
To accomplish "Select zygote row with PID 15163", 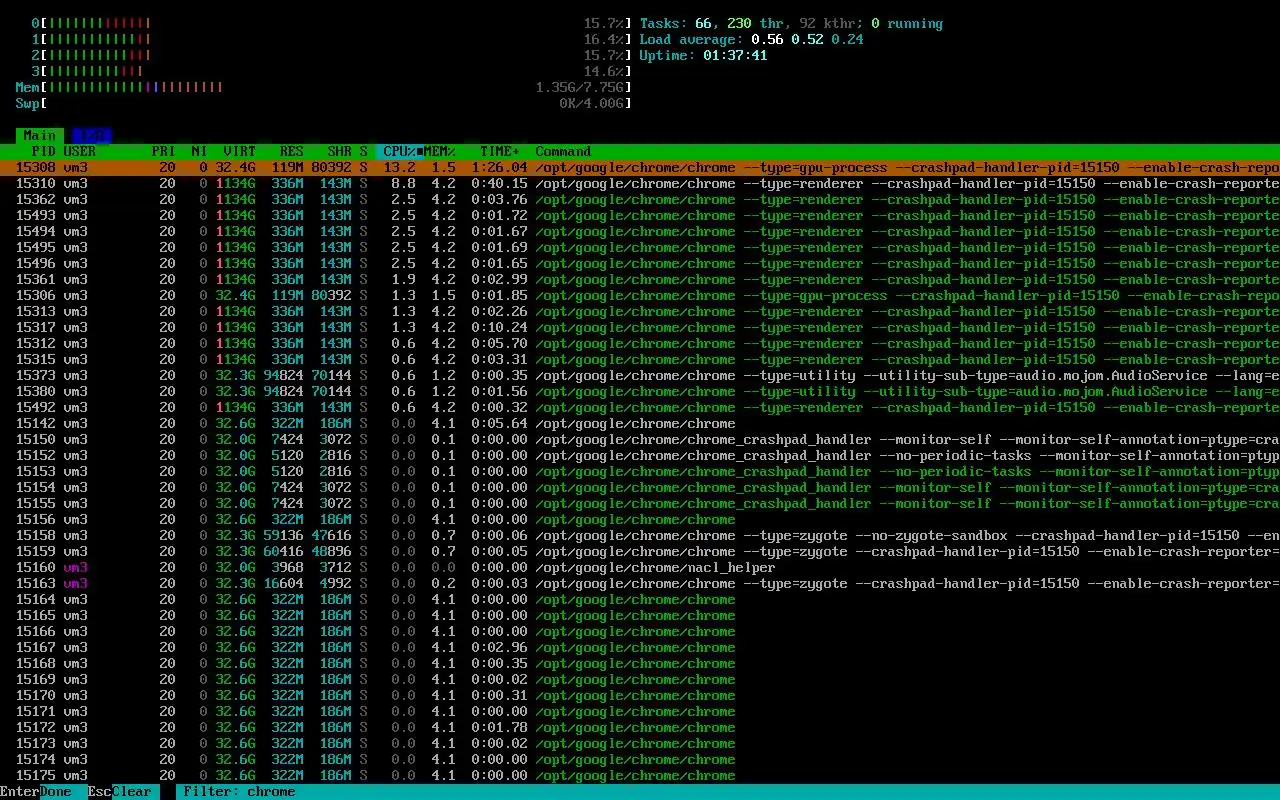I will pos(640,583).
